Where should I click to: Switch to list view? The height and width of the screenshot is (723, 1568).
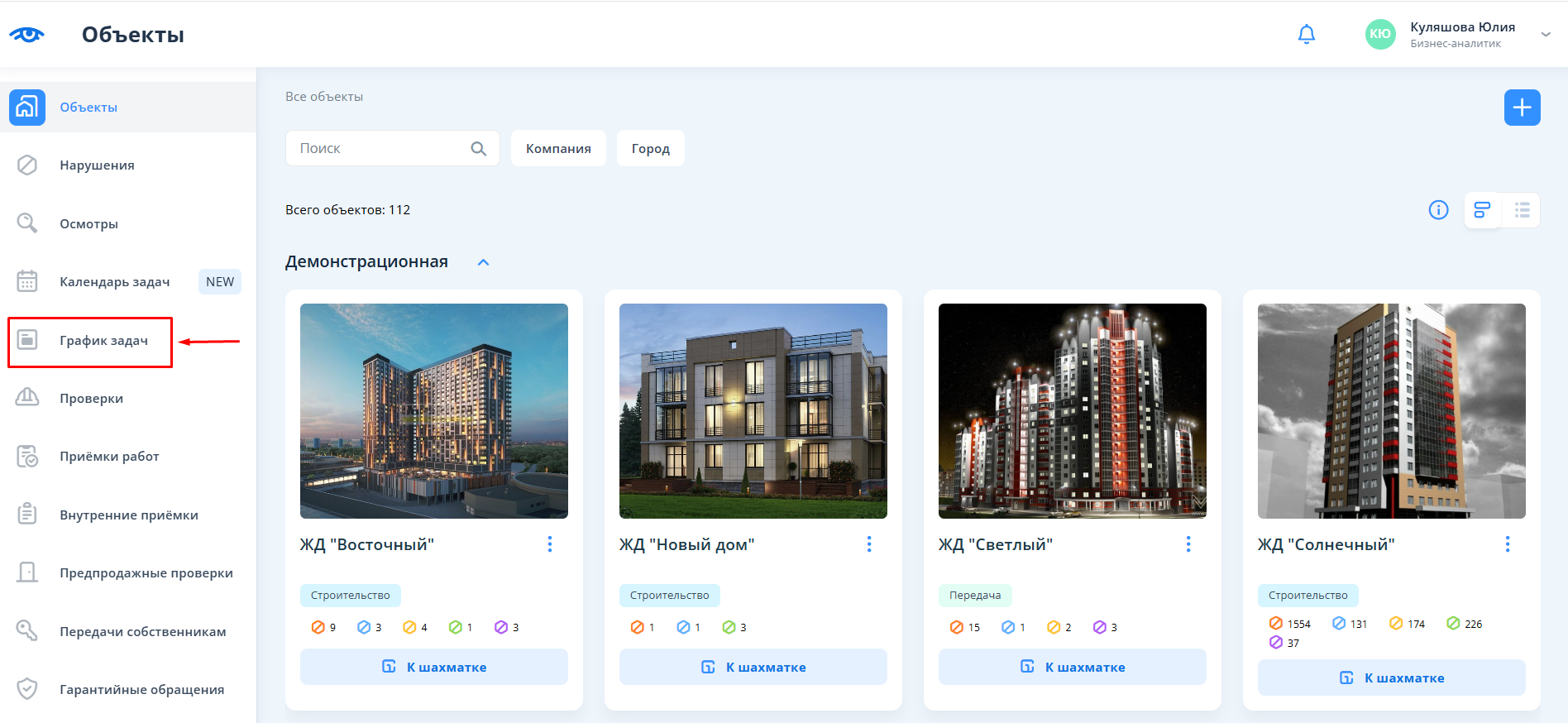1522,210
